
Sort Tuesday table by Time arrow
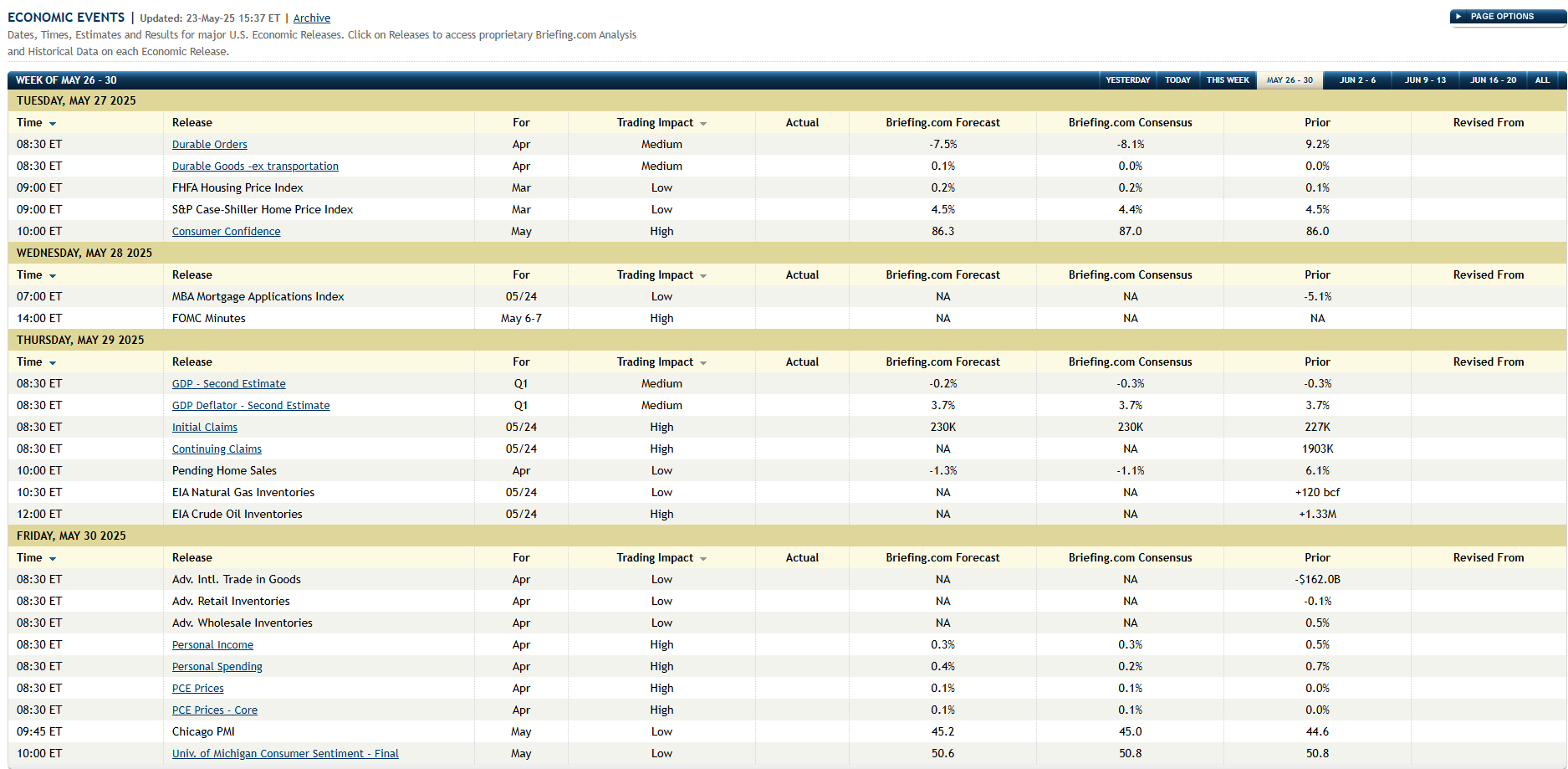[53, 124]
